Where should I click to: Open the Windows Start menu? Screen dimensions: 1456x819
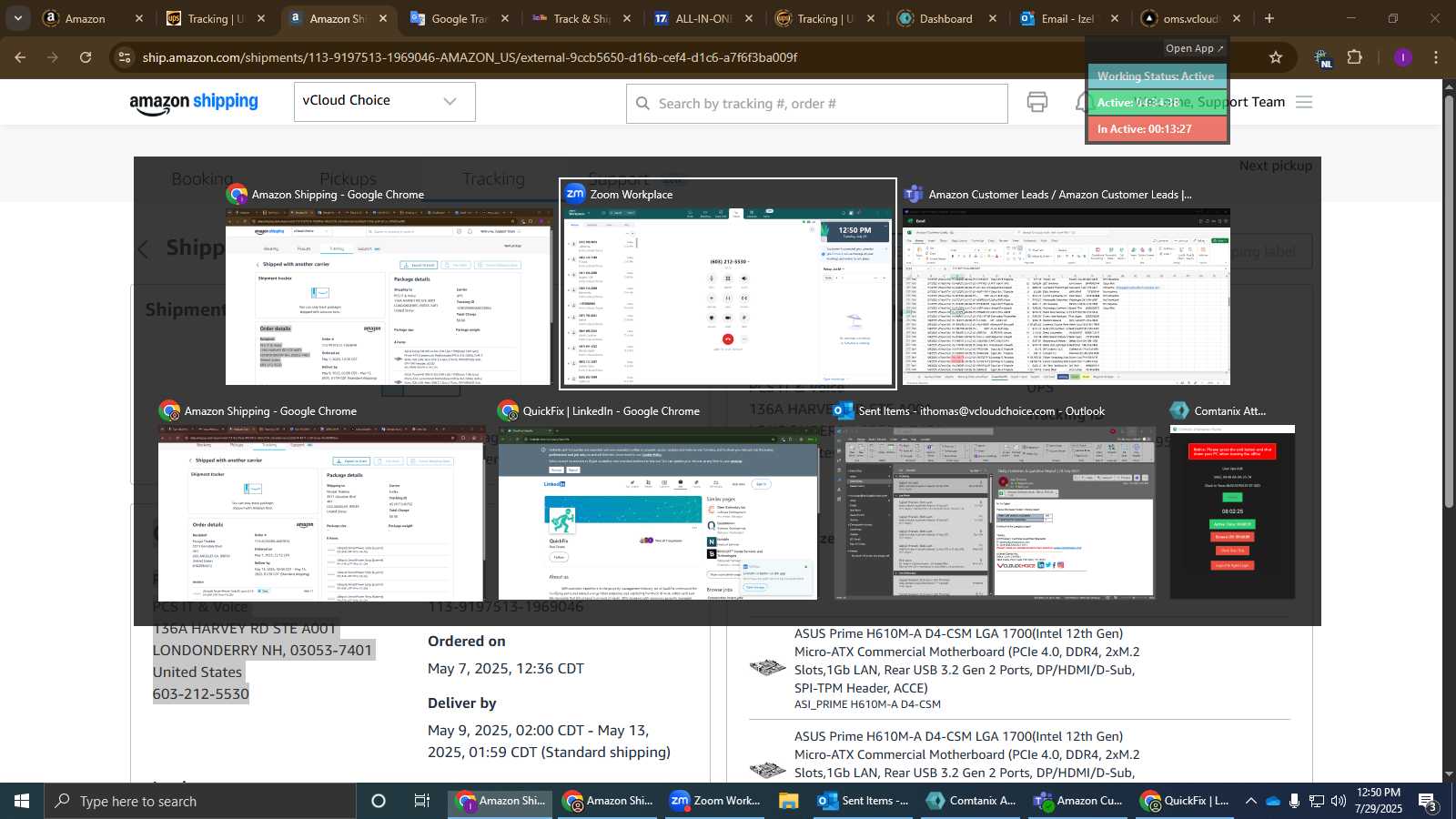(x=22, y=801)
